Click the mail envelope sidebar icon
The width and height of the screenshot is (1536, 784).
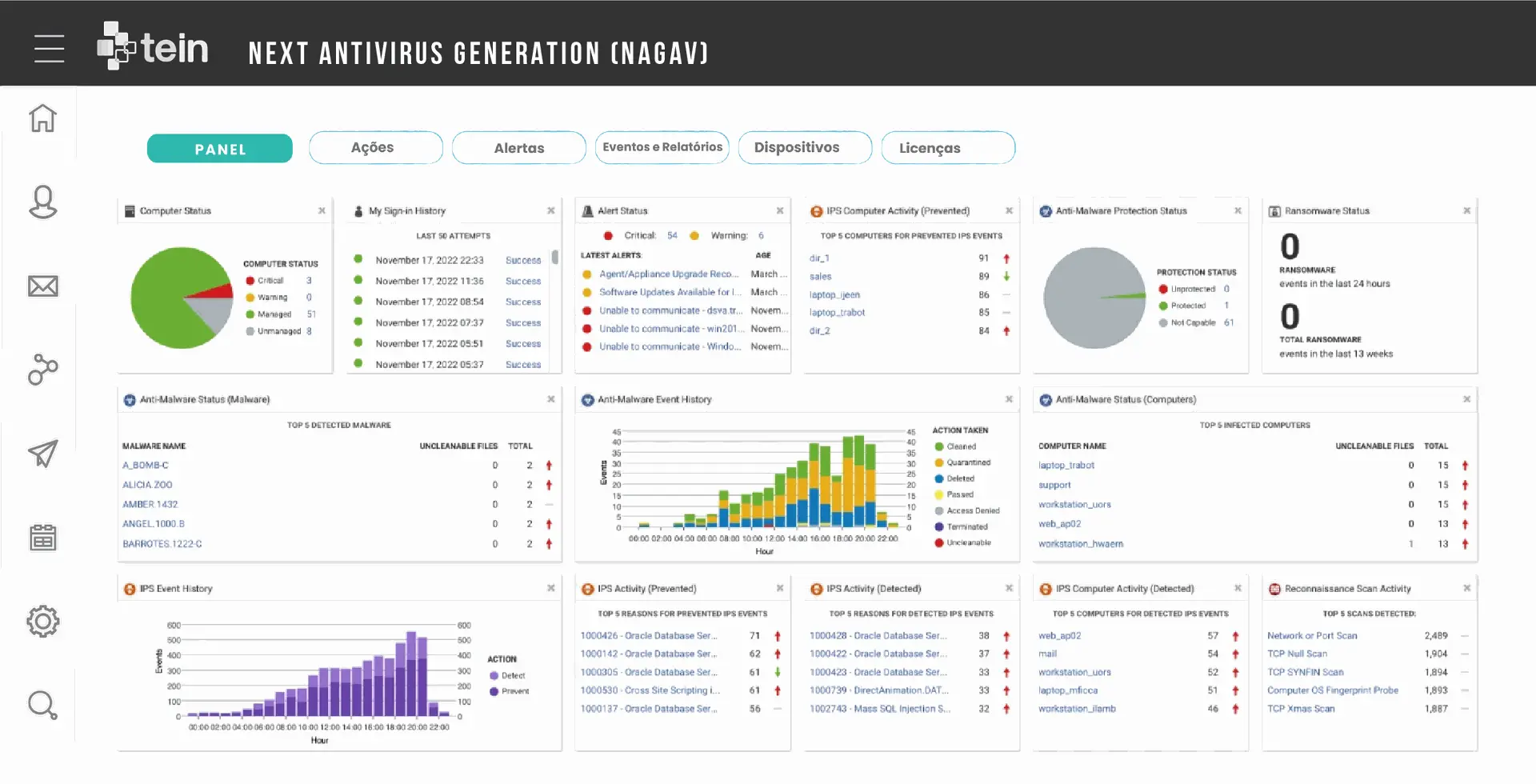(x=43, y=286)
